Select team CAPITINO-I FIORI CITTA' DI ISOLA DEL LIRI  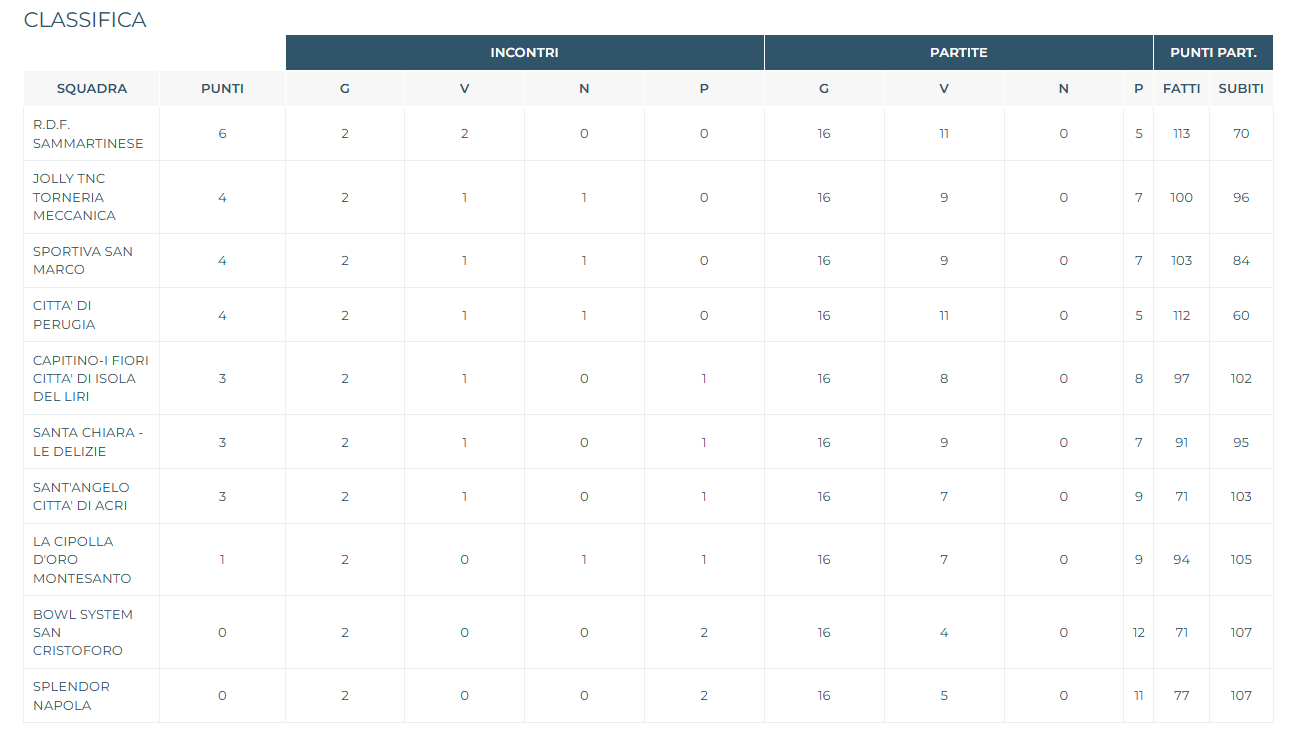click(x=91, y=378)
